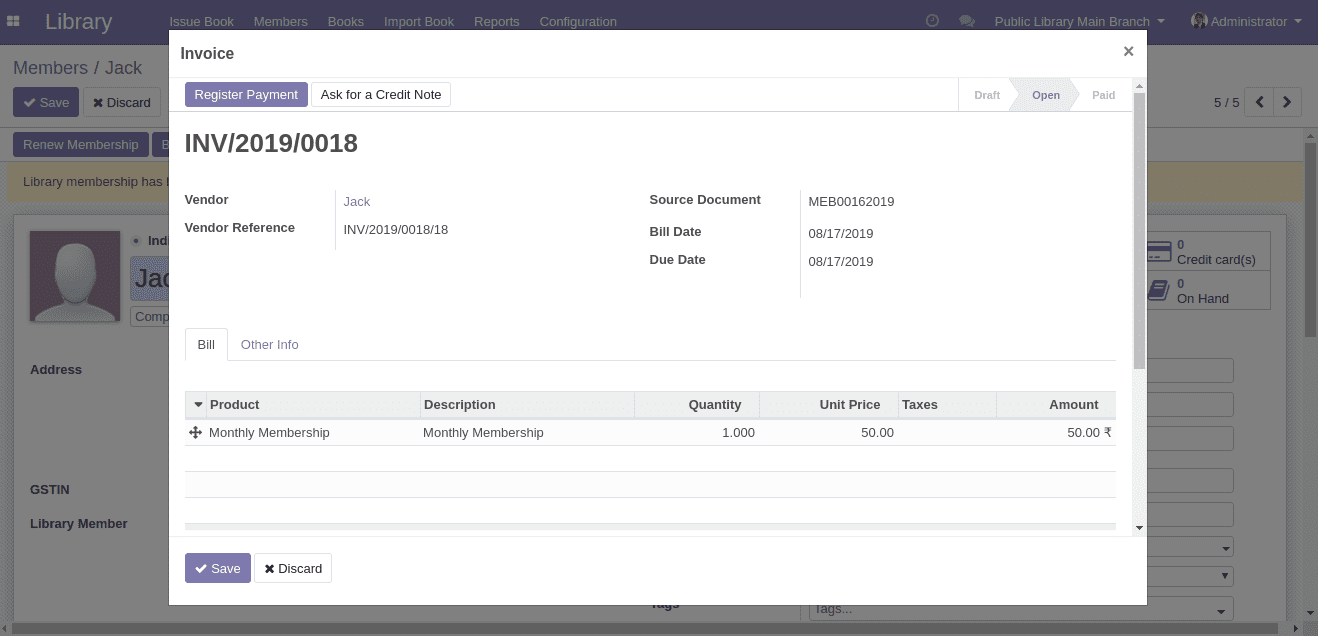Image resolution: width=1318 pixels, height=636 pixels.
Task: Click the Monthly Membership product cell
Action: 313,433
